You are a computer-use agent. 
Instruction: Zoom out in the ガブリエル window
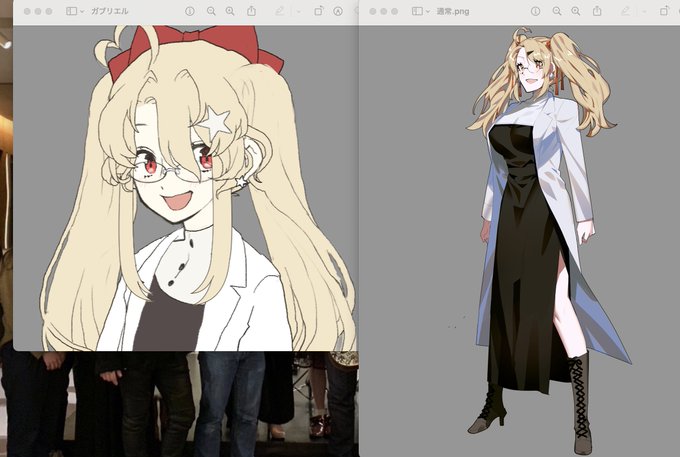coord(211,12)
